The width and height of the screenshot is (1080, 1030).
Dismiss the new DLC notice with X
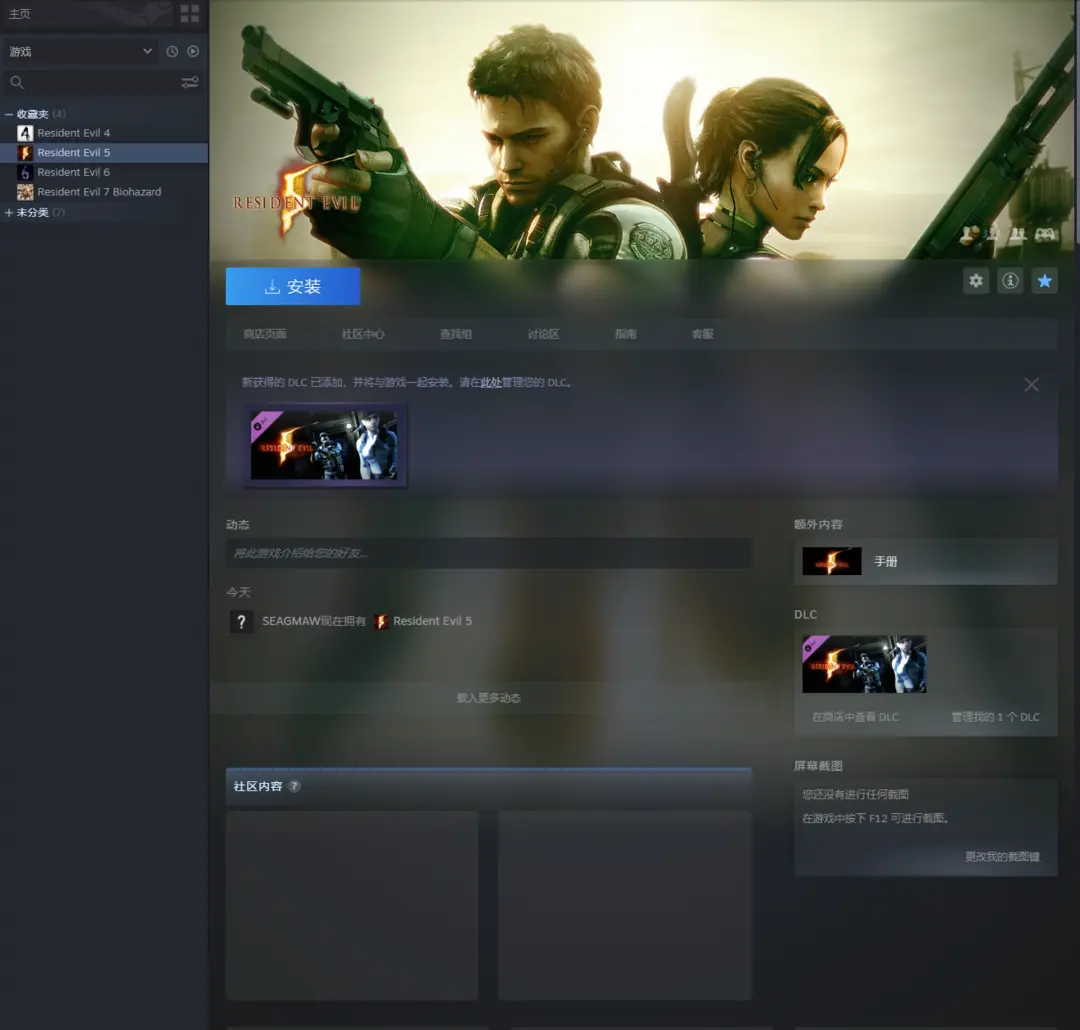[x=1031, y=384]
